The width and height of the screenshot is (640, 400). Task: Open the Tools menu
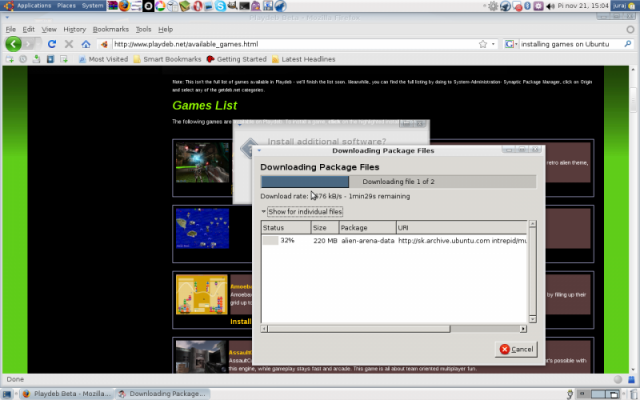[143, 29]
